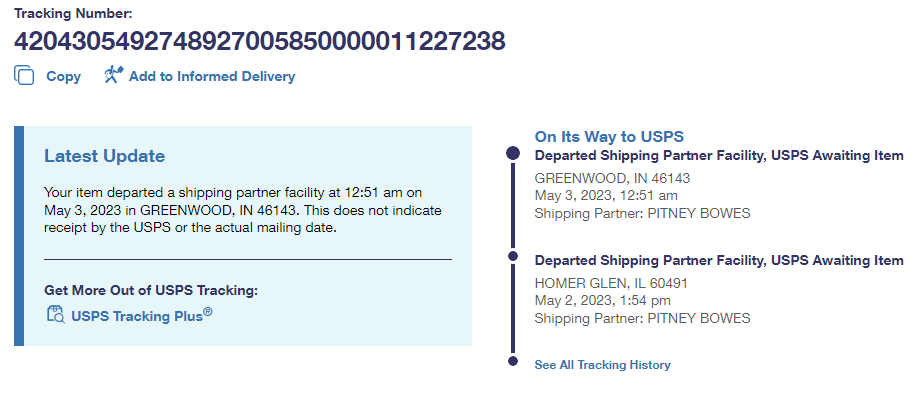The image size is (918, 400).
Task: Click the timeline dot for Homer Glen event
Action: [513, 258]
